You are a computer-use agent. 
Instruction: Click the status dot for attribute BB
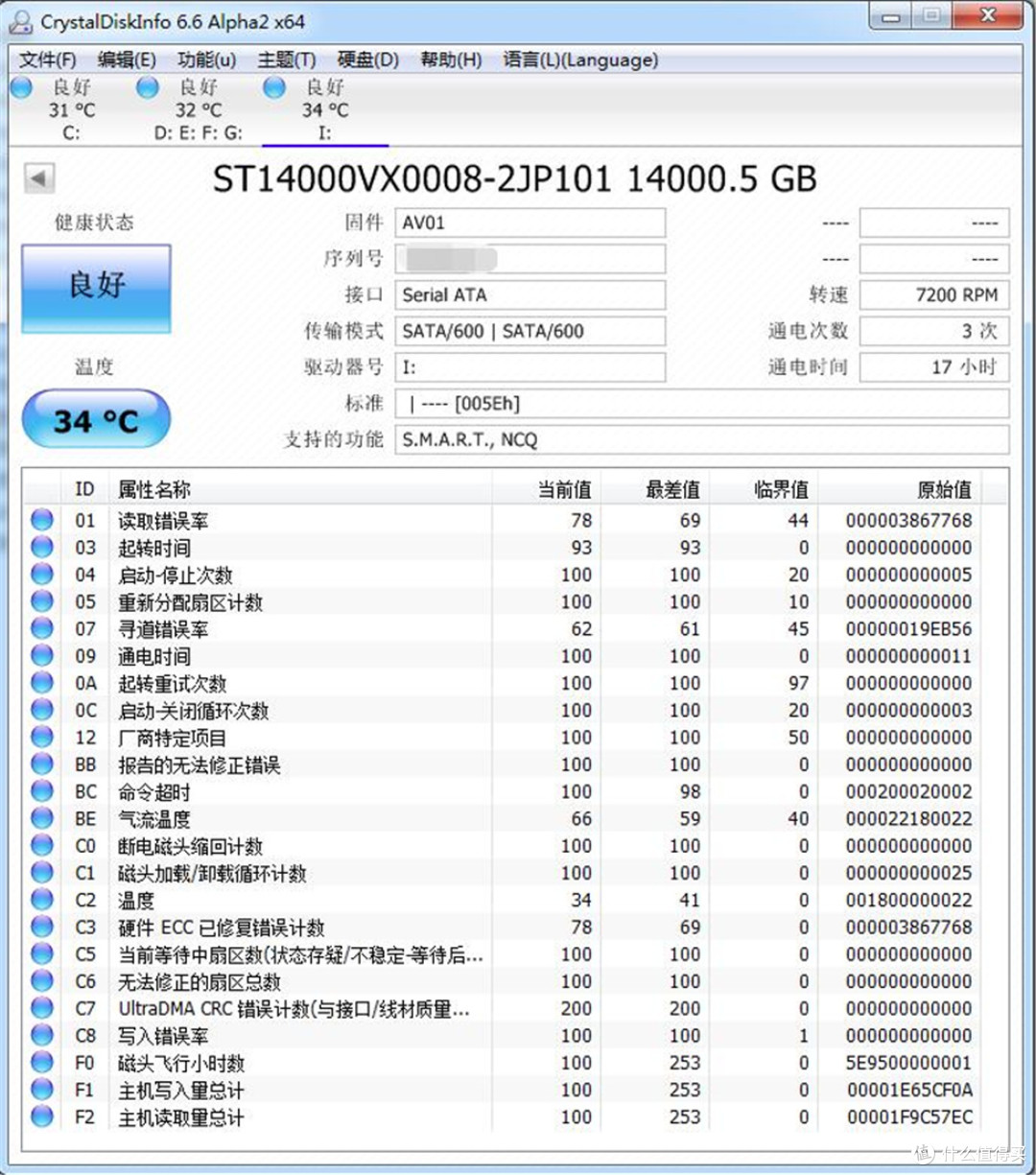click(x=42, y=764)
